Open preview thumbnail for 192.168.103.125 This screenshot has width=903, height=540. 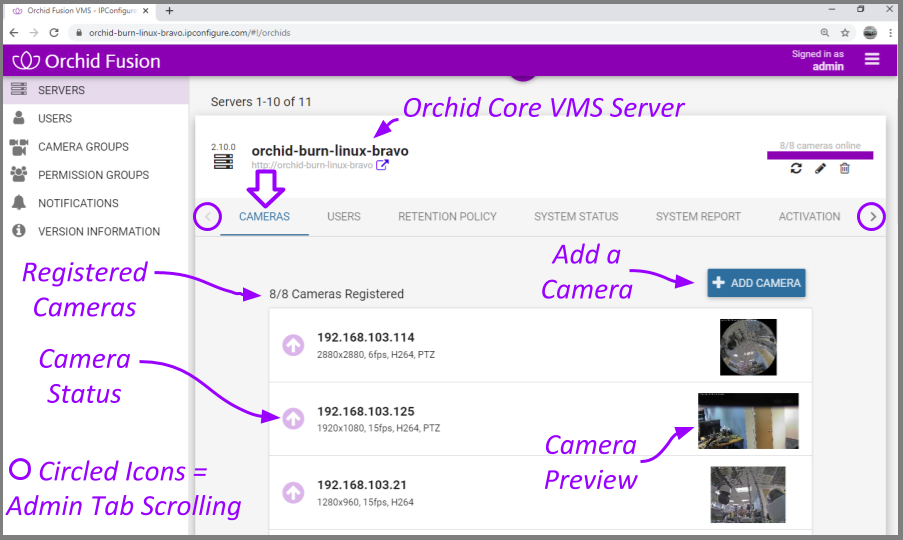click(748, 421)
